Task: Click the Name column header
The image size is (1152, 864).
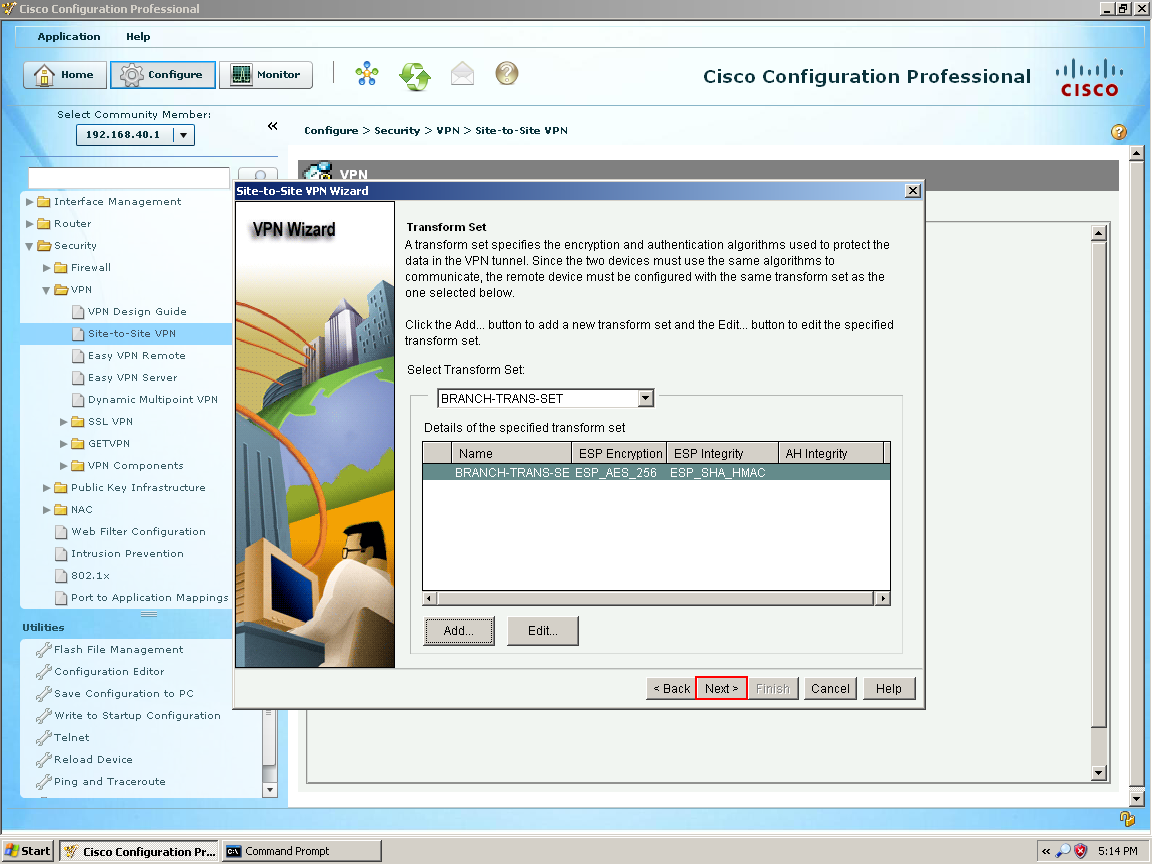Action: click(x=511, y=453)
